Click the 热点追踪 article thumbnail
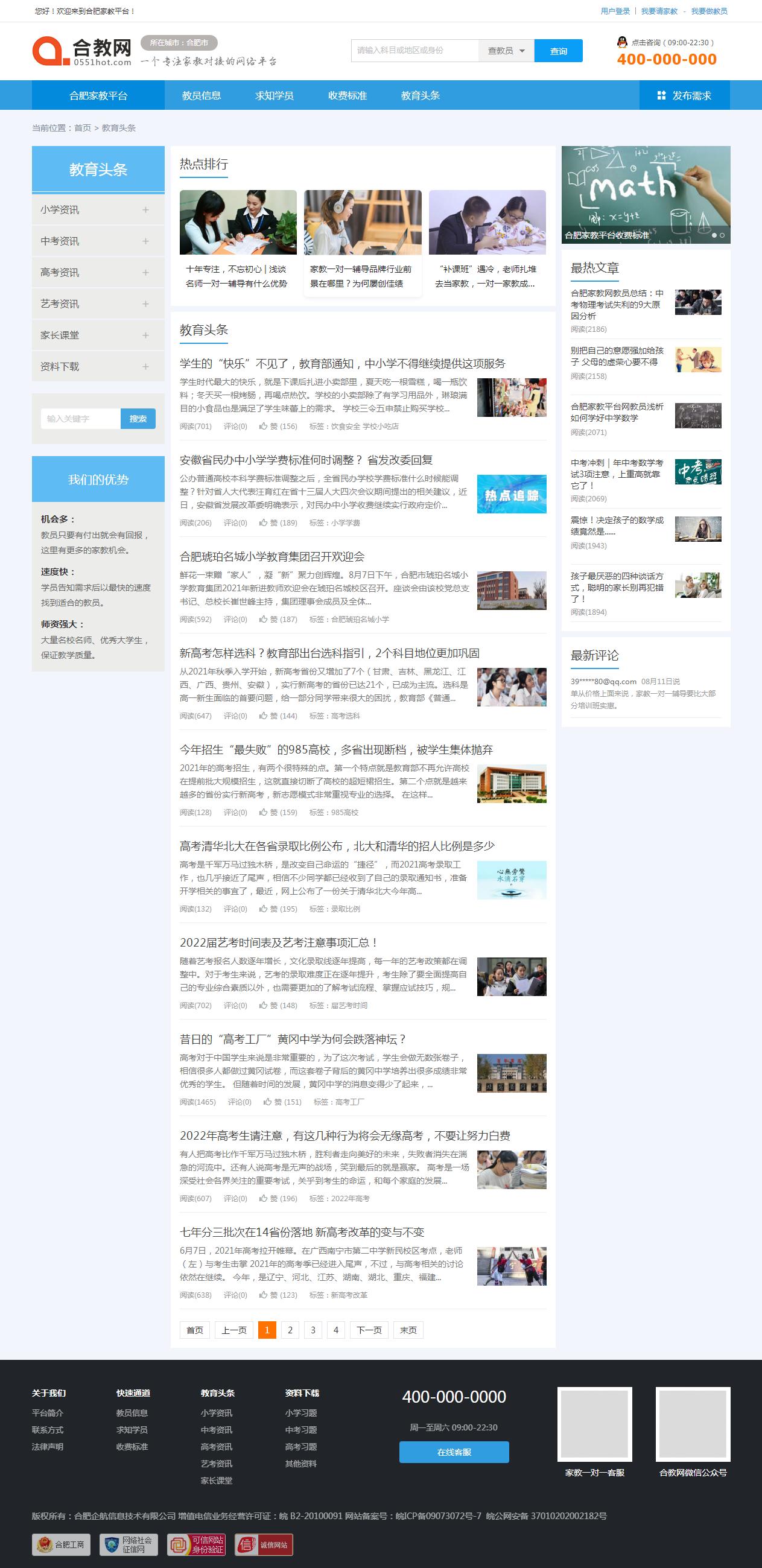 pos(511,494)
